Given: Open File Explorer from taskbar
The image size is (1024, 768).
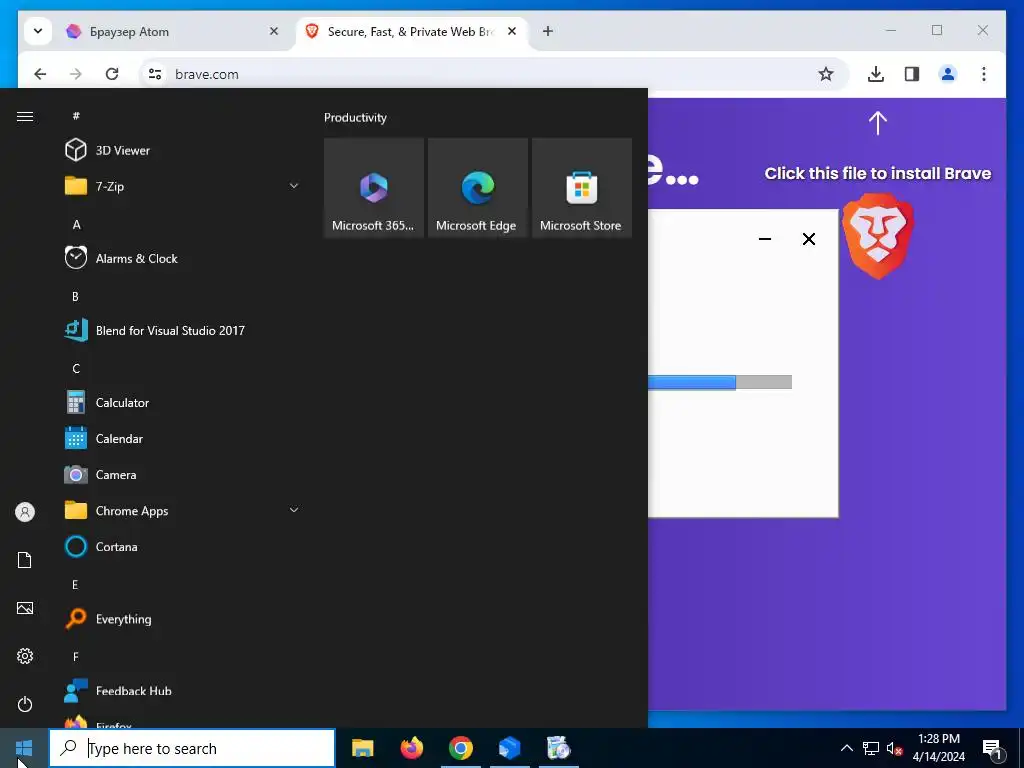Looking at the screenshot, I should point(362,748).
